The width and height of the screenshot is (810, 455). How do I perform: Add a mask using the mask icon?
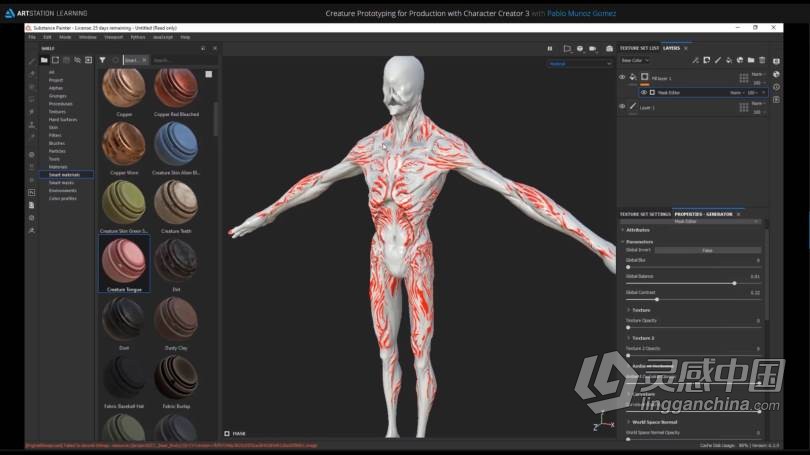(707, 60)
